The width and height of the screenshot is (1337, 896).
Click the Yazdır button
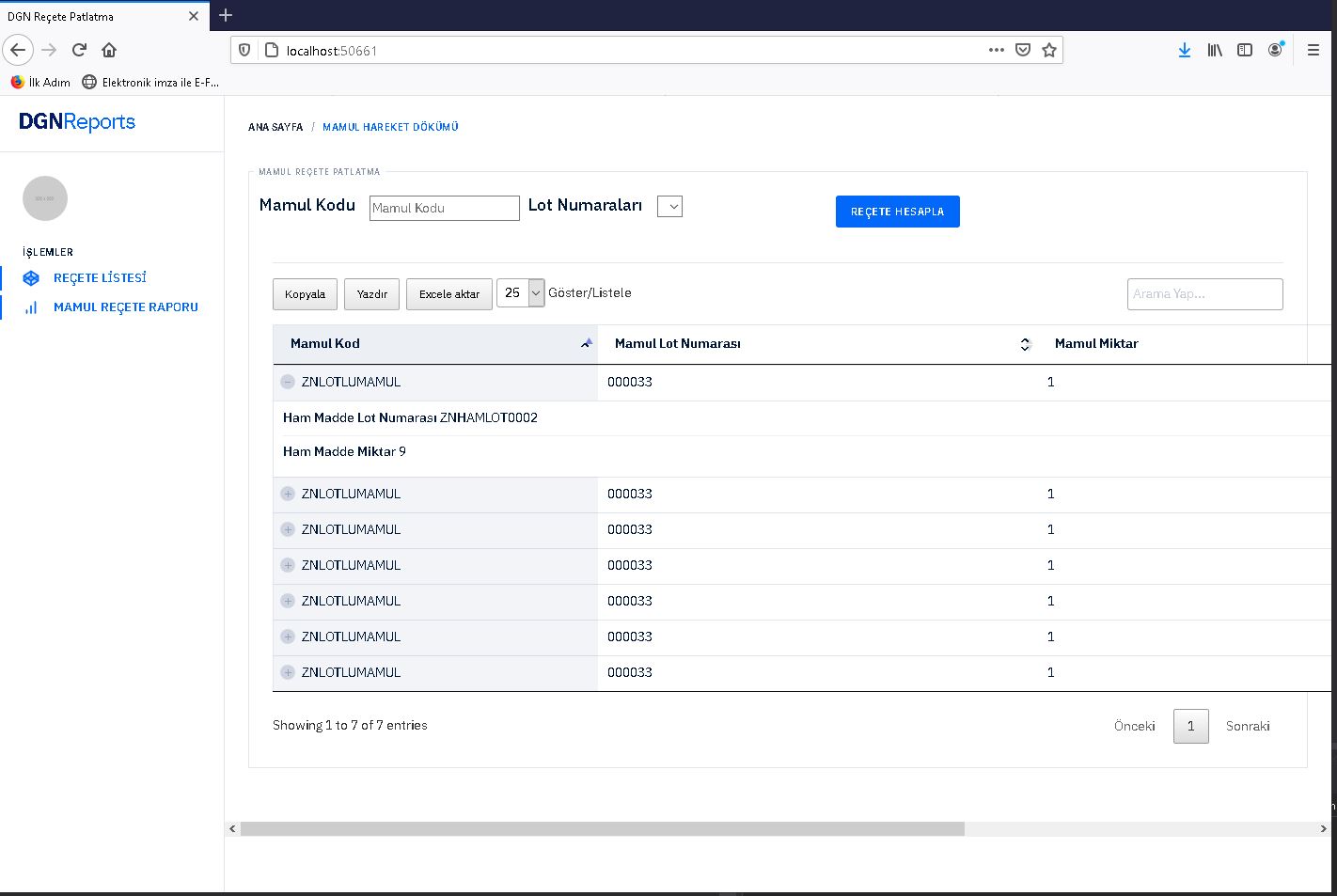tap(372, 294)
